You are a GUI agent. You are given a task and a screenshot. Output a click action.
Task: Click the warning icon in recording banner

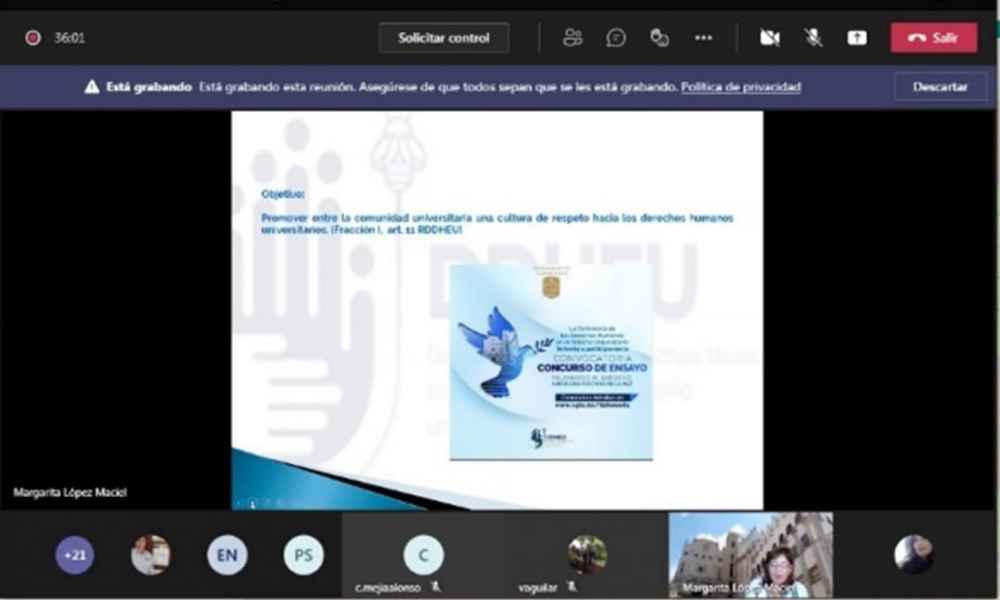click(92, 87)
